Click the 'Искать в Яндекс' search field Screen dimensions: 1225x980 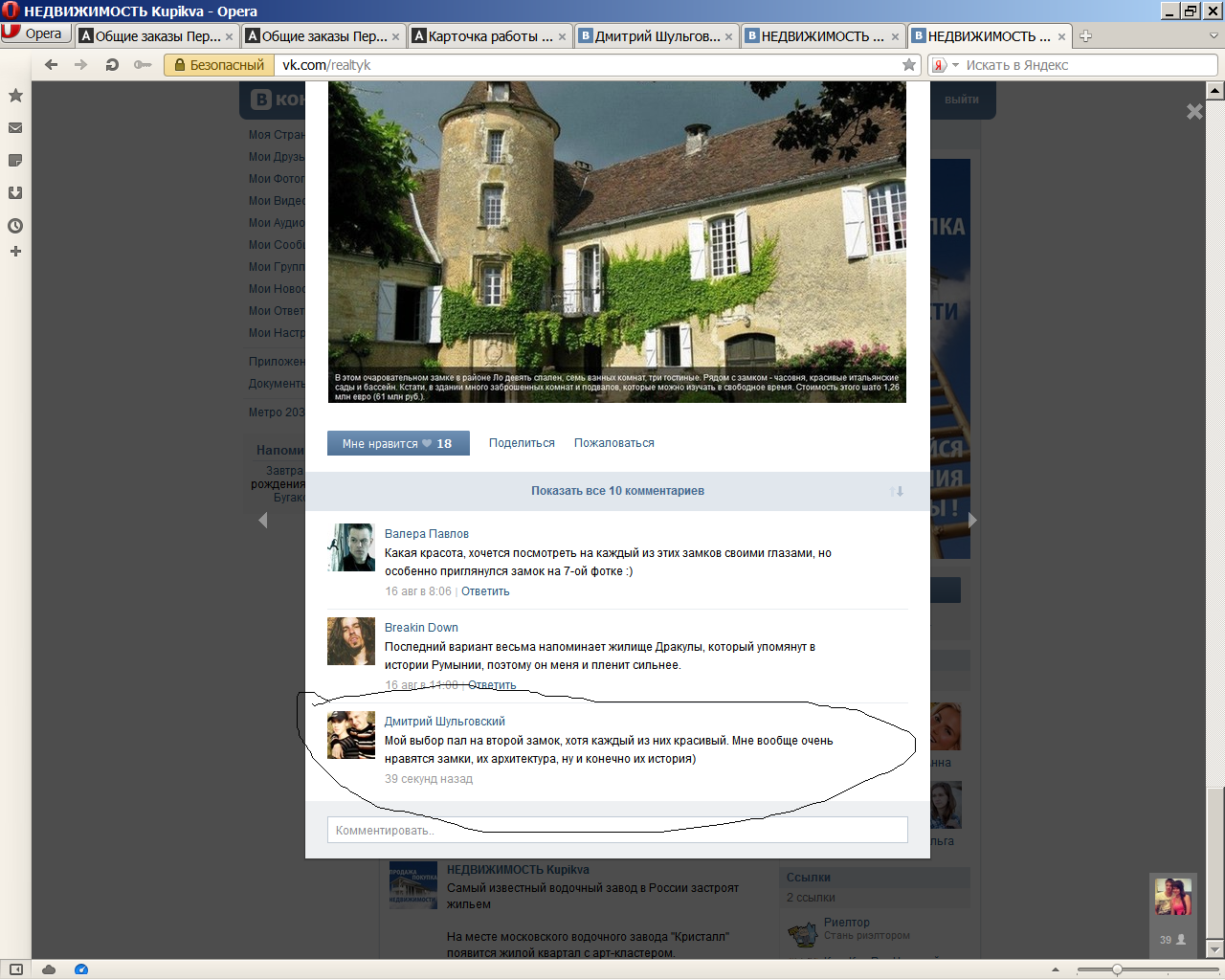click(x=1089, y=65)
